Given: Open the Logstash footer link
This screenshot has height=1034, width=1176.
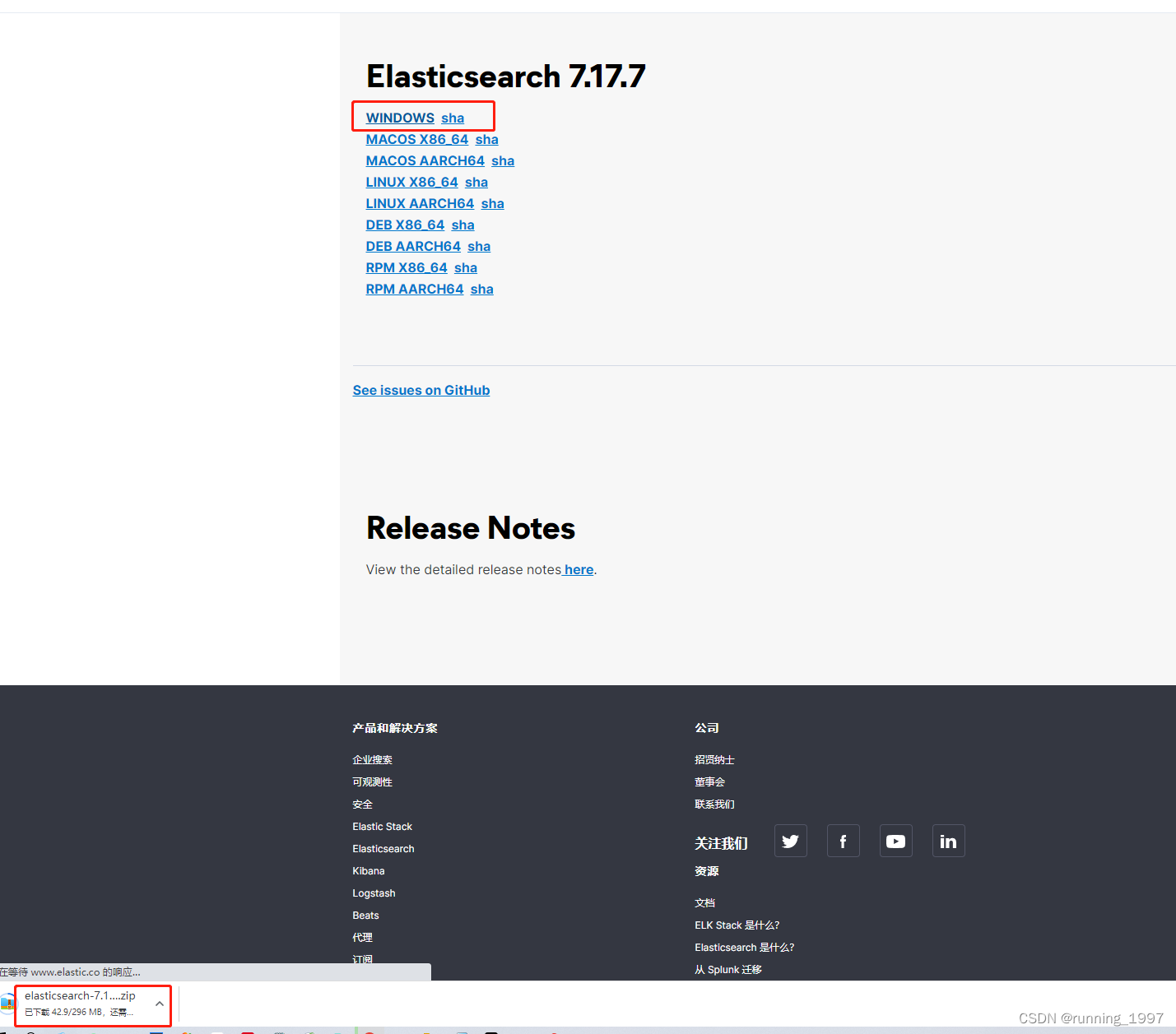Looking at the screenshot, I should coord(374,893).
